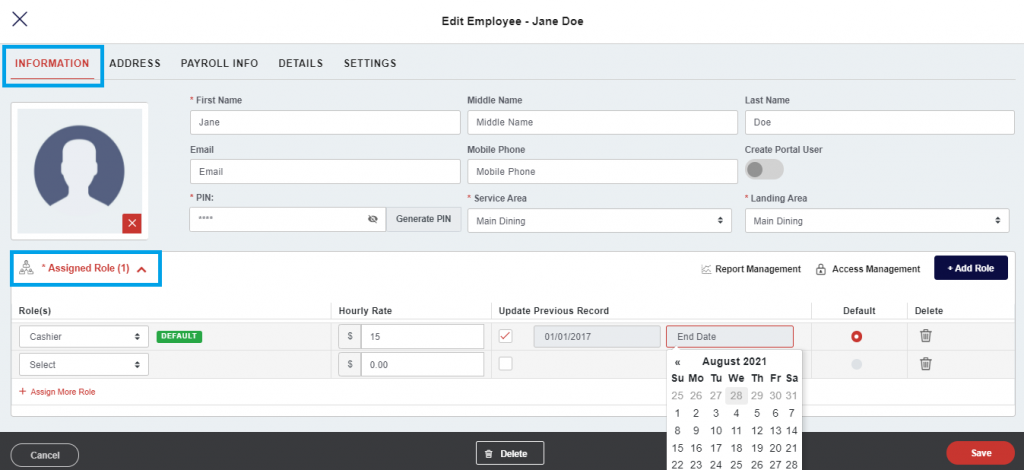Click the August 2021 calendar header

pos(735,362)
